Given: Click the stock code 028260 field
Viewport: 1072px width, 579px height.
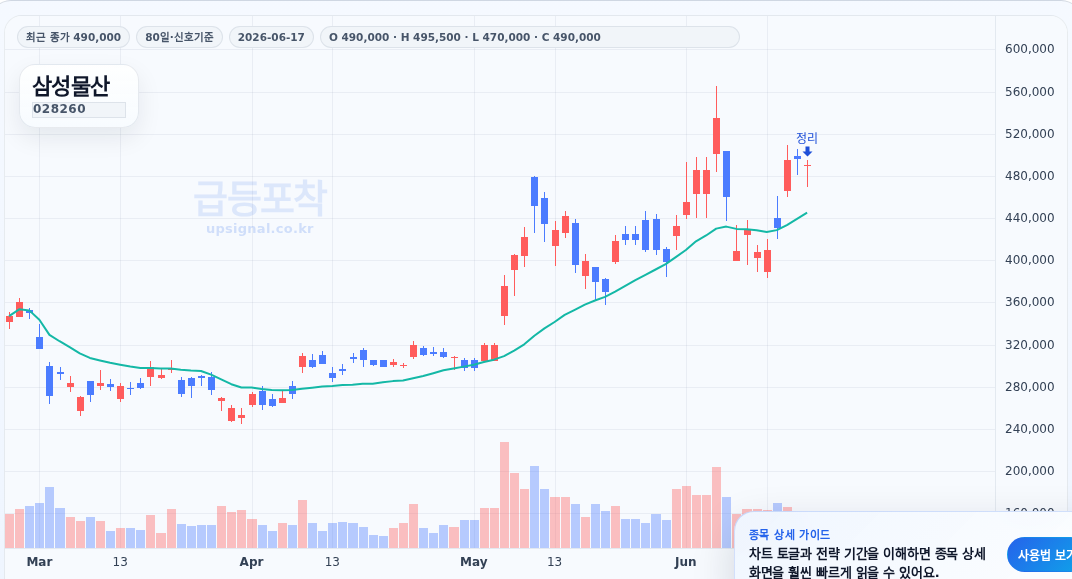Looking at the screenshot, I should [79, 109].
